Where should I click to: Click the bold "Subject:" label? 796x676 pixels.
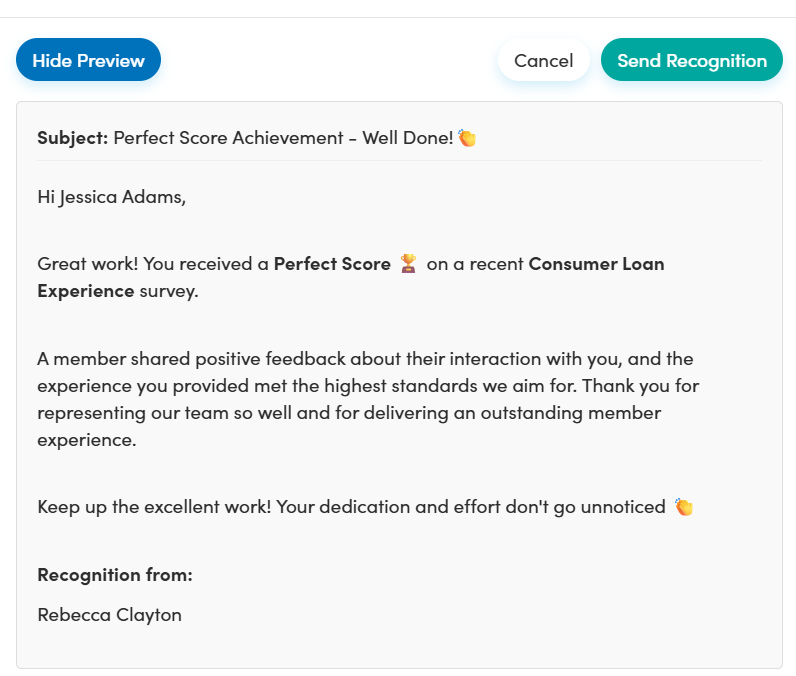[x=72, y=138]
